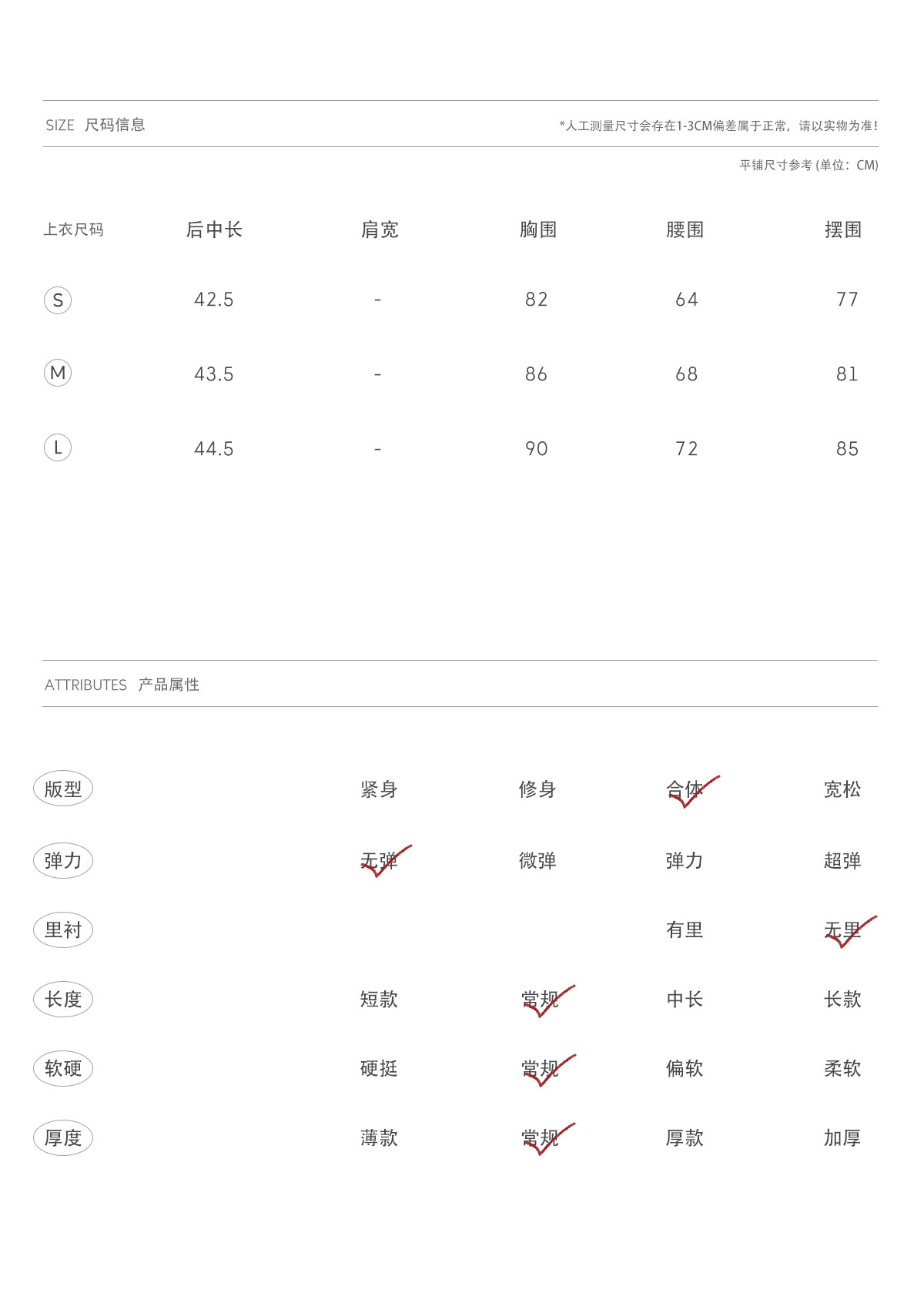The width and height of the screenshot is (924, 1293).
Task: Click the checked 合体 fit option
Action: click(685, 789)
